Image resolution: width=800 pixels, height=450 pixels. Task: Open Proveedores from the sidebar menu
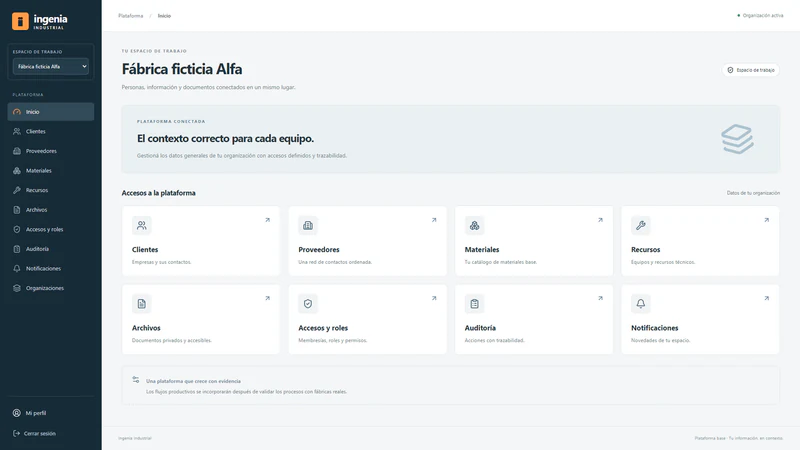(x=51, y=151)
